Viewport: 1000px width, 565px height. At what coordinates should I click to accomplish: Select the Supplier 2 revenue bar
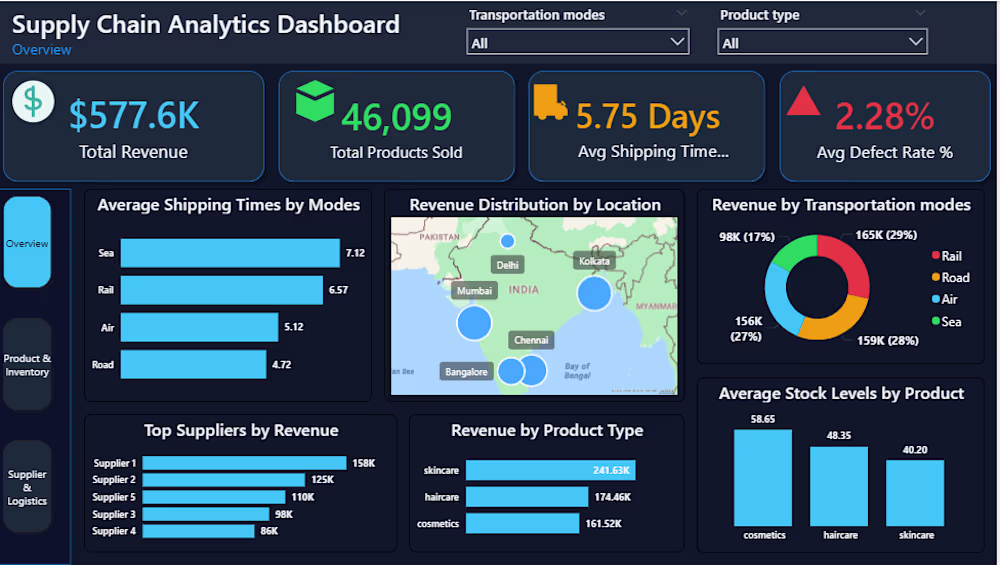pyautogui.click(x=224, y=480)
